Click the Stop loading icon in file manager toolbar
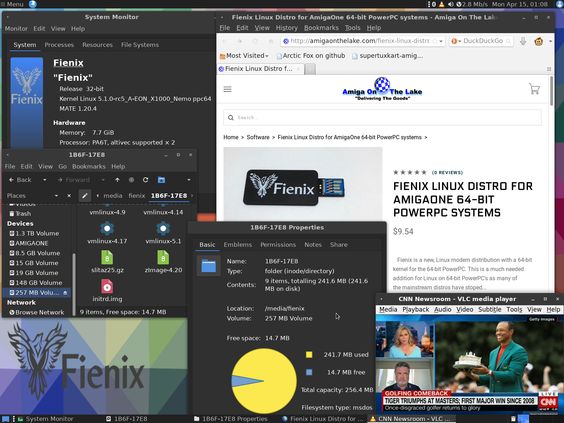The height and width of the screenshot is (423, 564). (131, 180)
